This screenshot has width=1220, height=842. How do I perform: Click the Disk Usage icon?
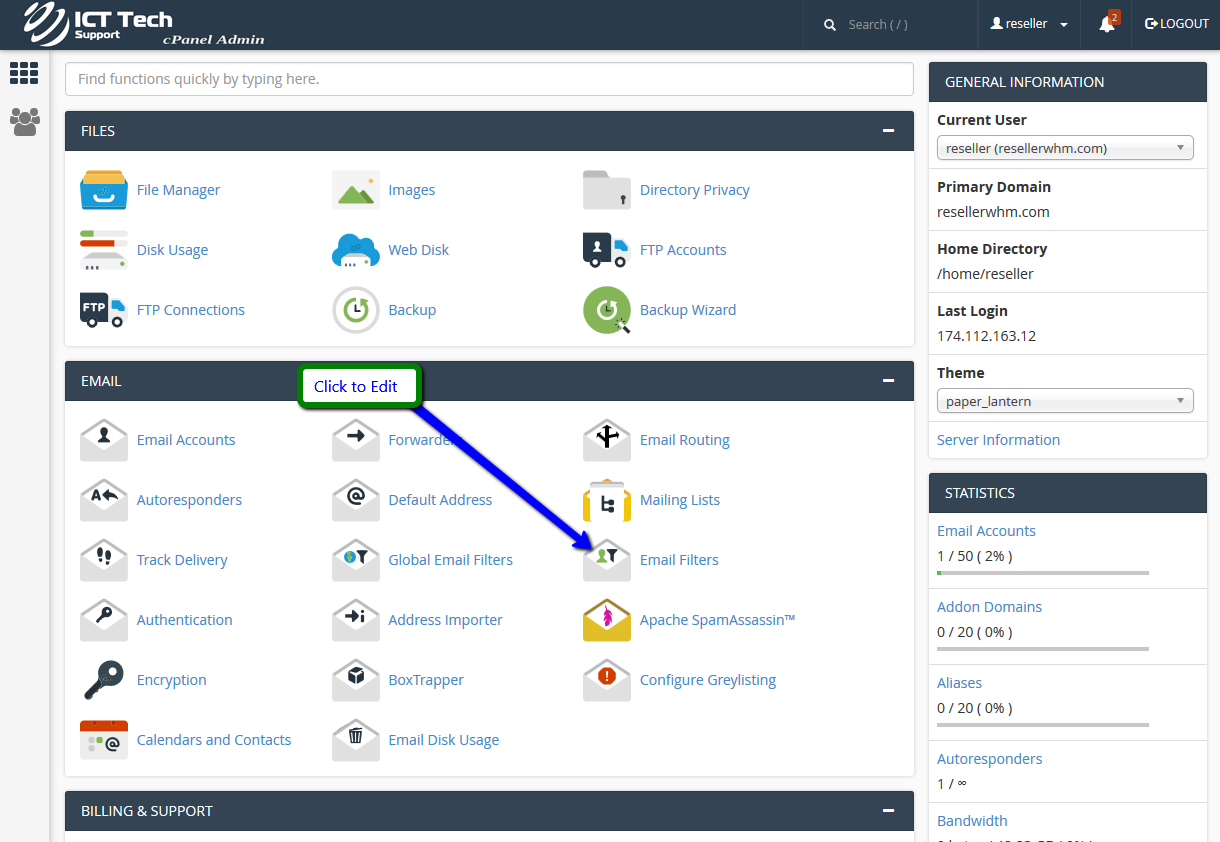click(104, 250)
